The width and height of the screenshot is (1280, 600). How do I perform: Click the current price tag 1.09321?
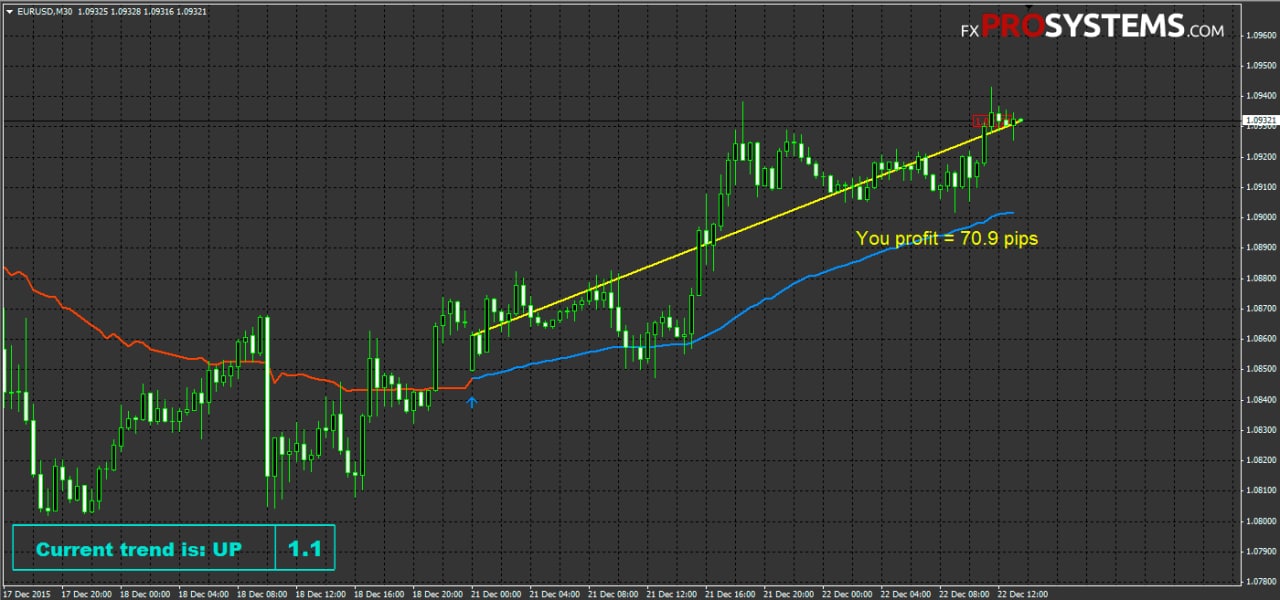[1257, 121]
